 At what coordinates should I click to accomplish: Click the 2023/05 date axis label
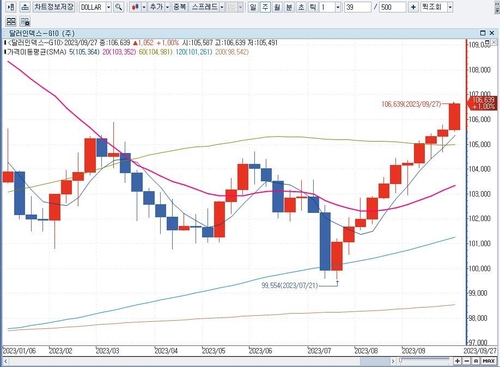pyautogui.click(x=213, y=351)
